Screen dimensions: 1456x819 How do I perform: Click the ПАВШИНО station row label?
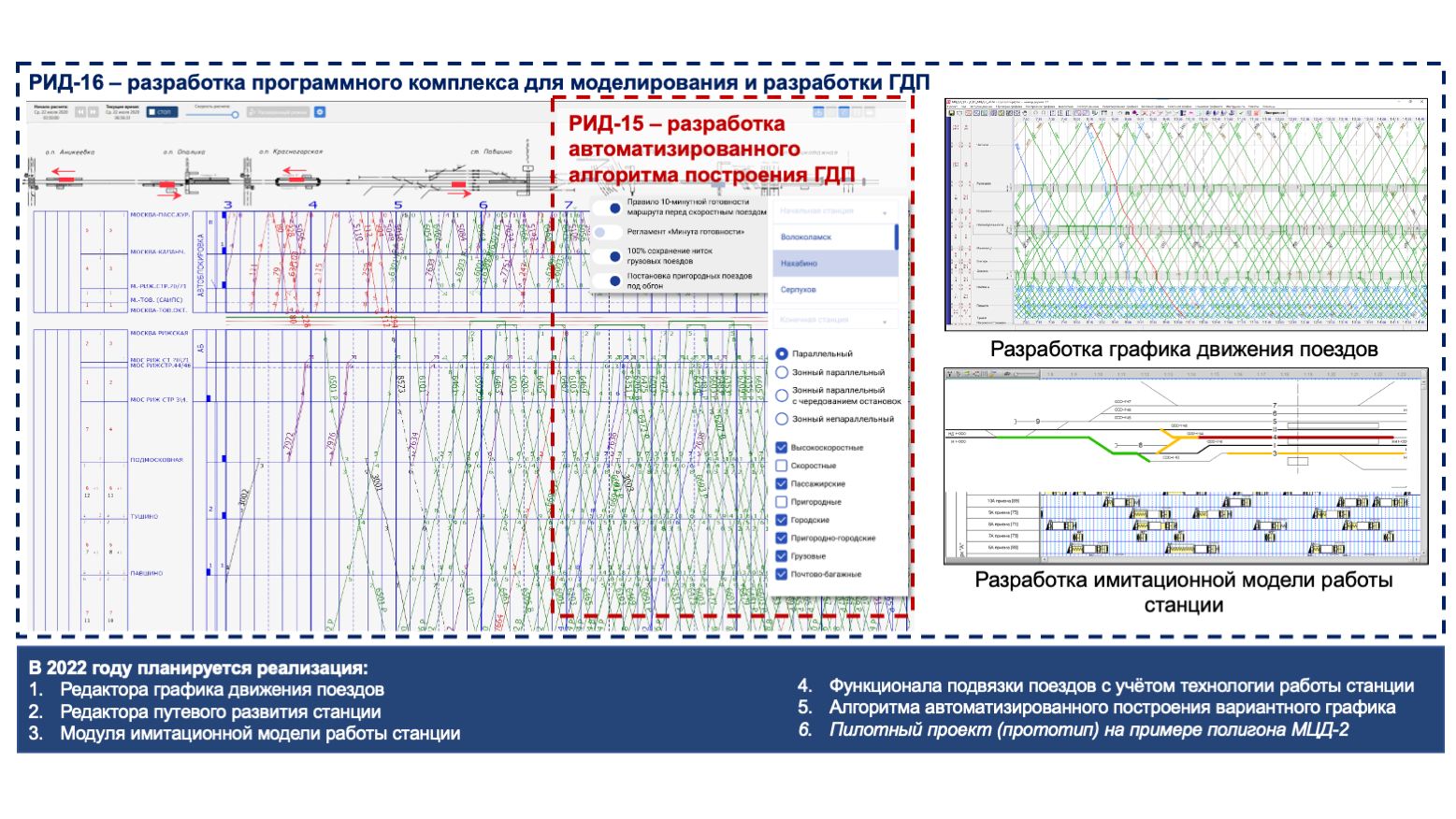coord(146,573)
